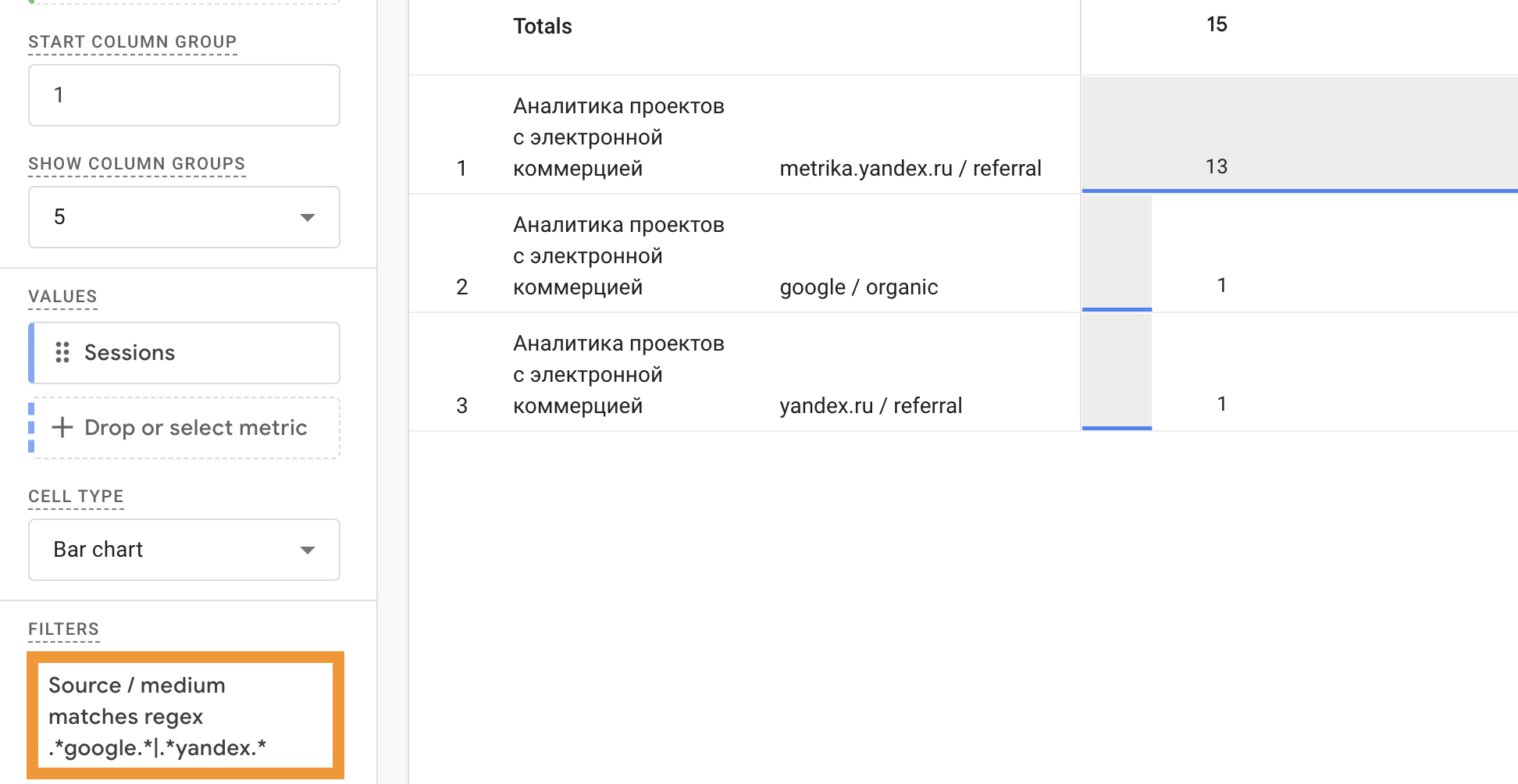Click the SHOW COLUMN GROUPS label
The width and height of the screenshot is (1518, 784).
(x=137, y=164)
